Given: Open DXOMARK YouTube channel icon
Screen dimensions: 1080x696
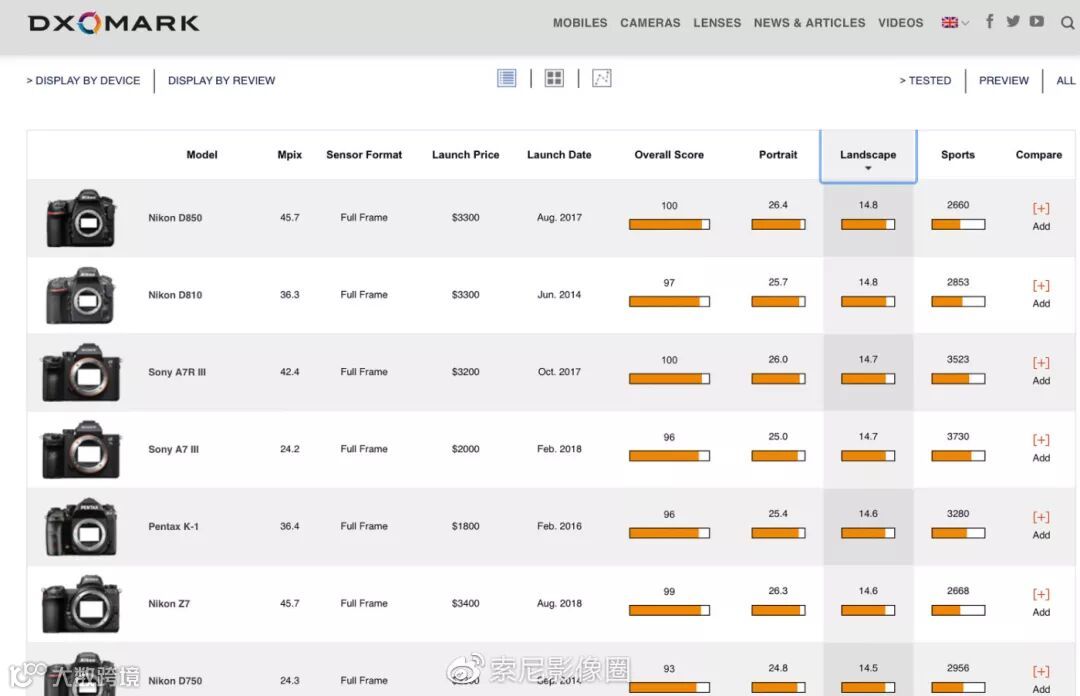Looking at the screenshot, I should coord(1037,21).
